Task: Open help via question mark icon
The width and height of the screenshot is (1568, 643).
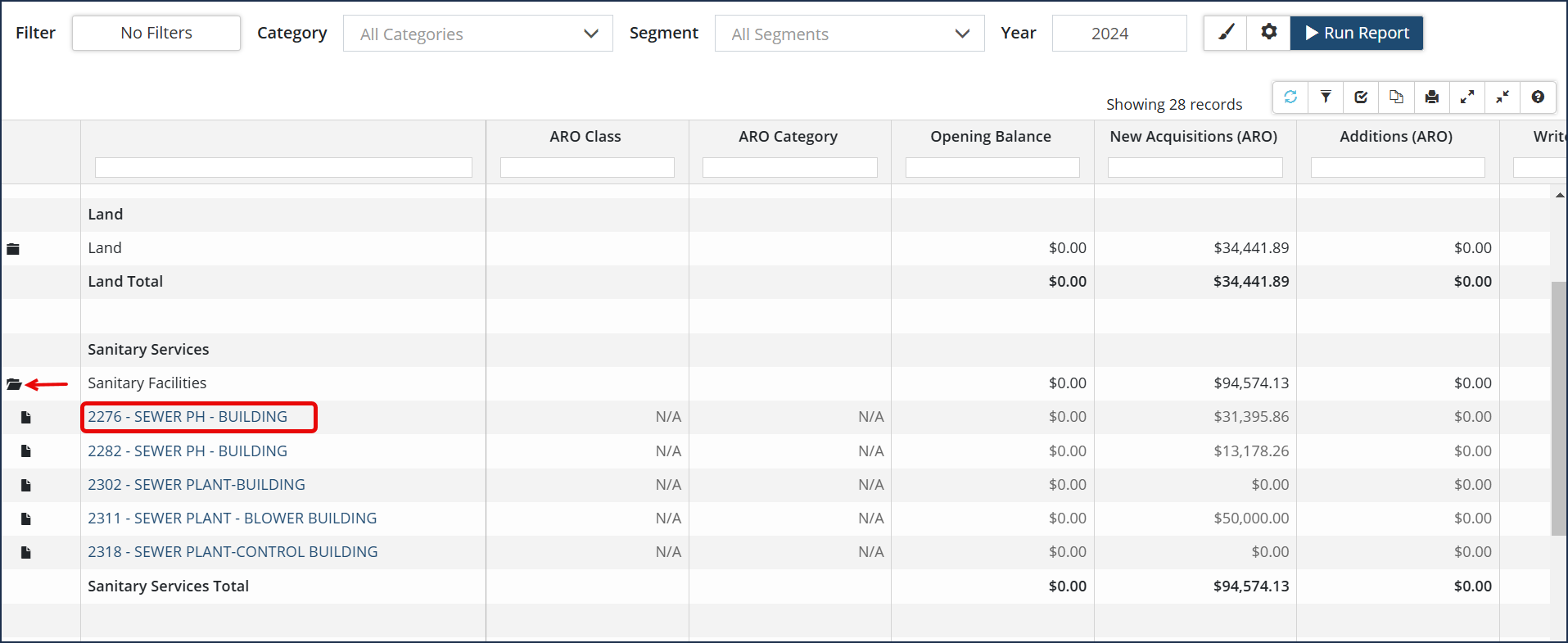Action: coord(1538,97)
